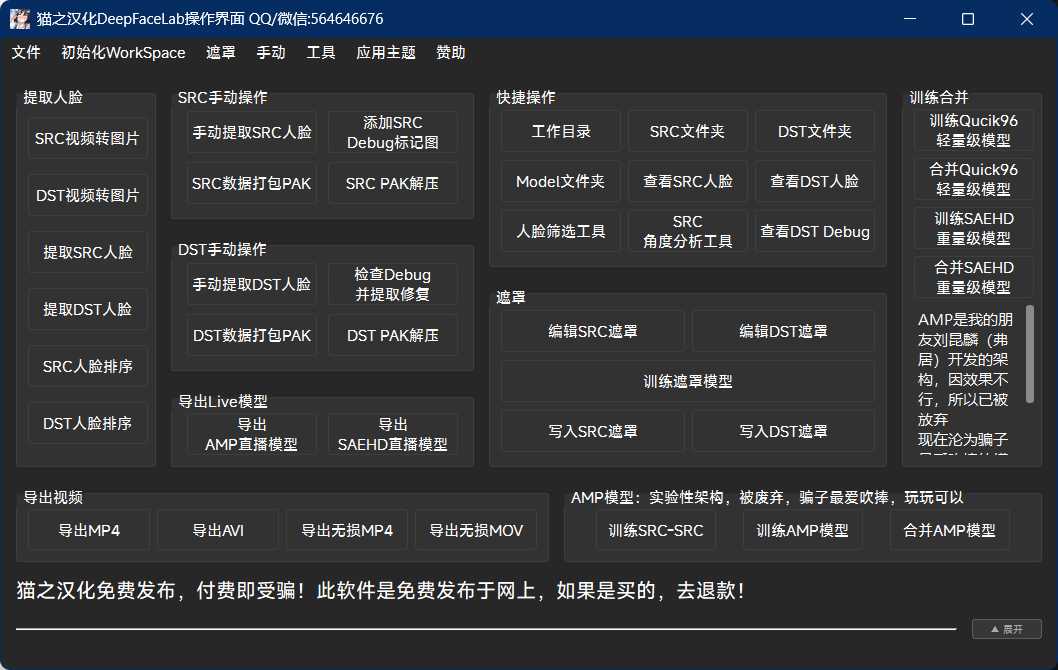Image resolution: width=1058 pixels, height=670 pixels.
Task: Launch the 人脸筛选工具 button
Action: pos(561,231)
